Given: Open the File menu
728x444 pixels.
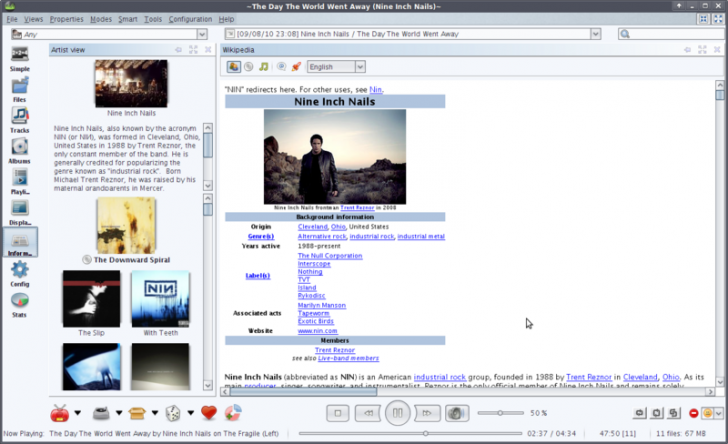Looking at the screenshot, I should click(12, 19).
